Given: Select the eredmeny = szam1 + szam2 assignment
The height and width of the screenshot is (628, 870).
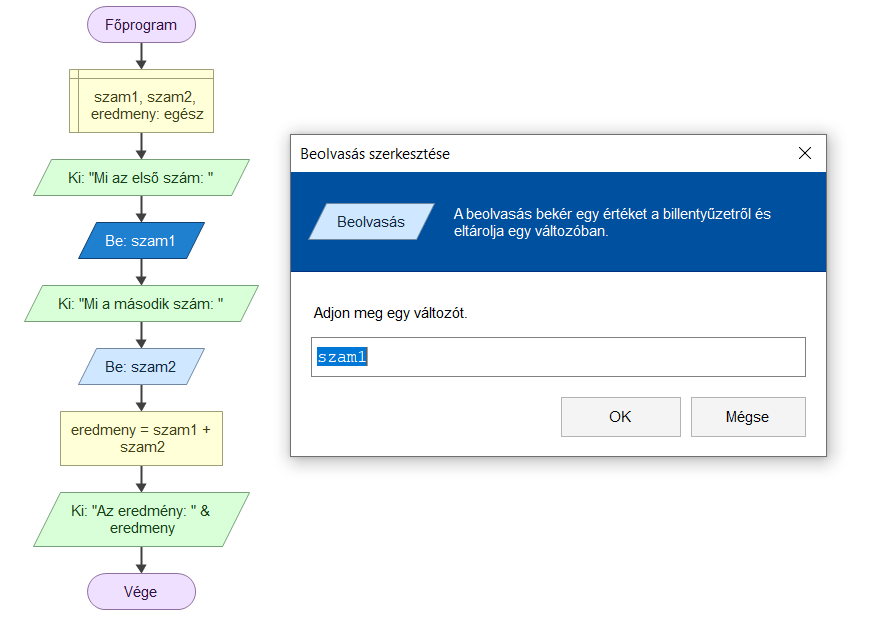Looking at the screenshot, I should point(141,438).
